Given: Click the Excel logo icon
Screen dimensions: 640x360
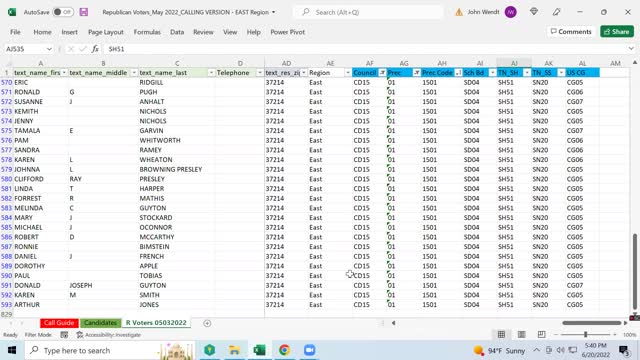Looking at the screenshot, I should 12,12.
